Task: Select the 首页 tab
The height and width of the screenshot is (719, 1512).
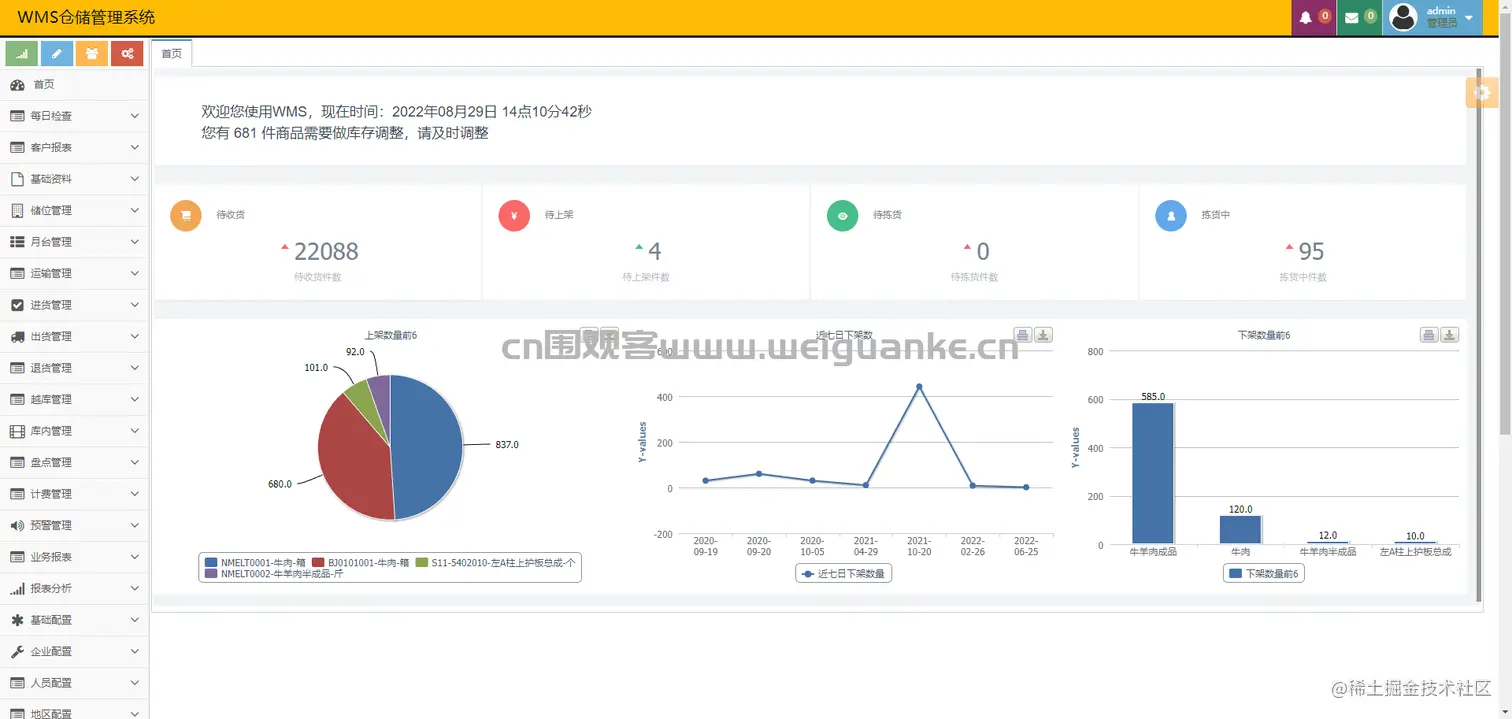Action: click(x=172, y=54)
